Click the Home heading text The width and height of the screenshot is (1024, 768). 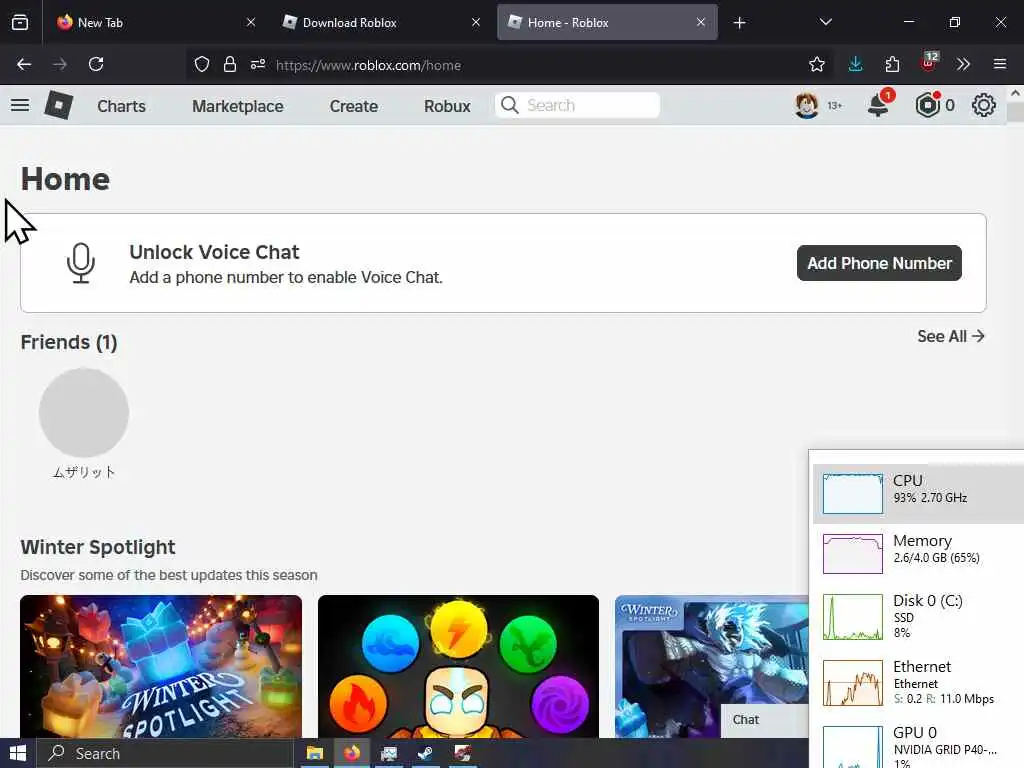click(x=65, y=179)
